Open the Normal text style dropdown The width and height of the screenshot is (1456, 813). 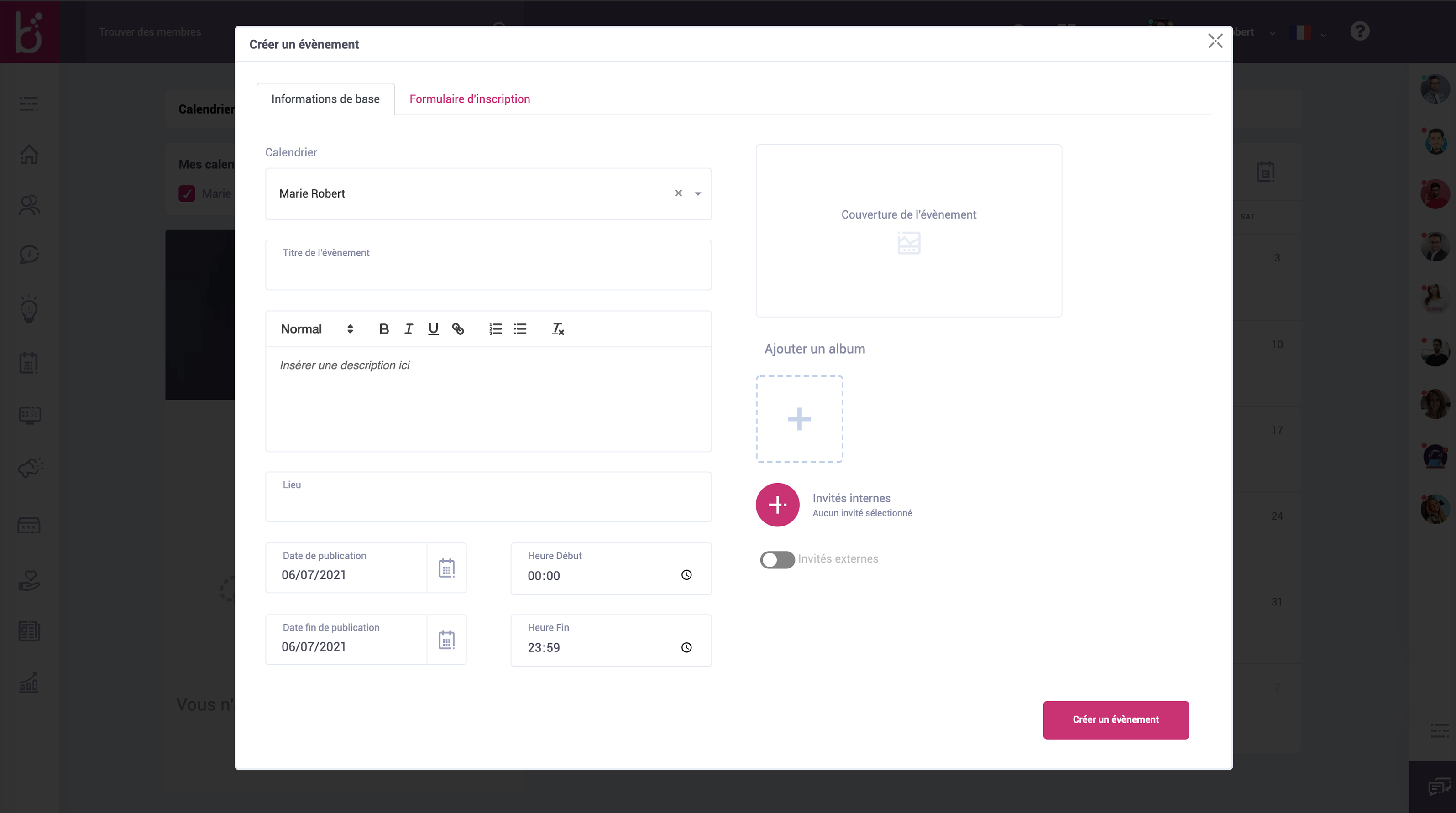316,329
